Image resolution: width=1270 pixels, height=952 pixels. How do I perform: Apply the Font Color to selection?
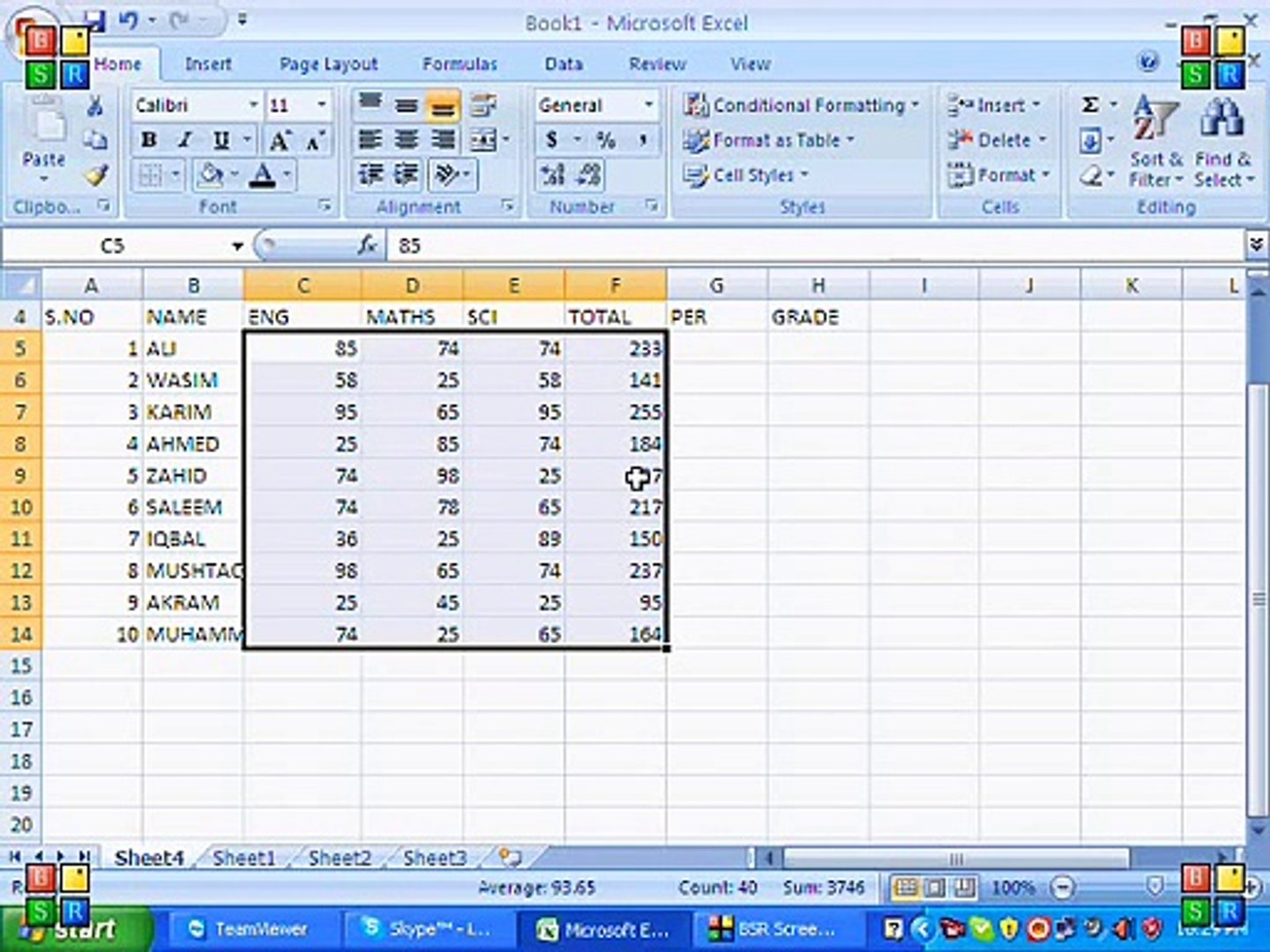coord(262,175)
